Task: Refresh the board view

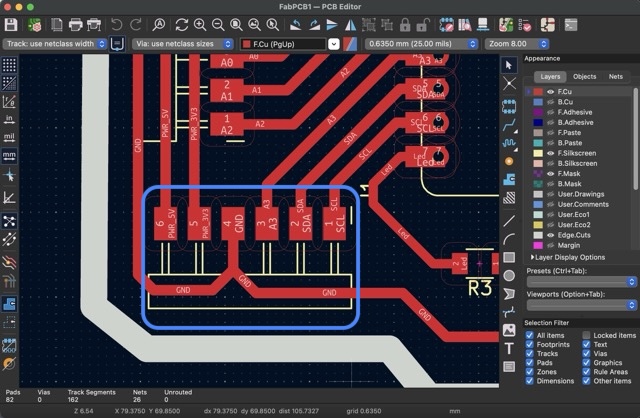Action: [182, 25]
